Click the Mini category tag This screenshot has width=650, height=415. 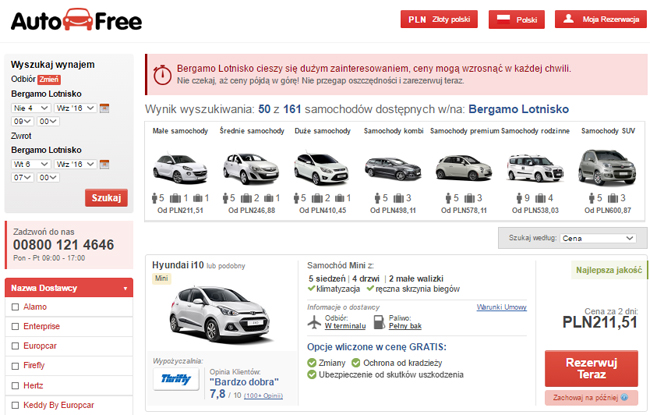161,278
